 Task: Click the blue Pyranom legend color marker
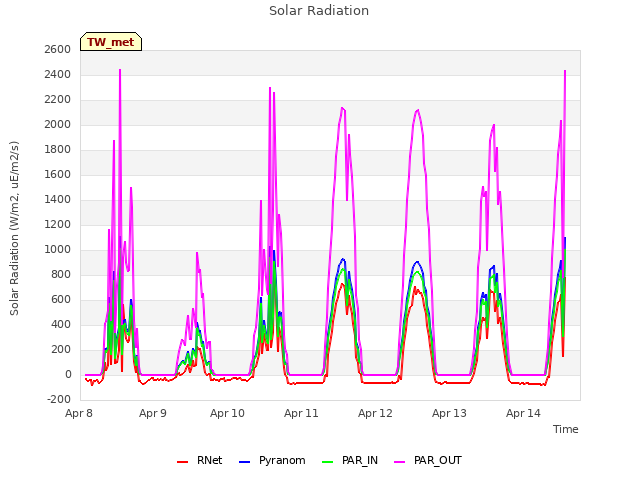point(244,462)
